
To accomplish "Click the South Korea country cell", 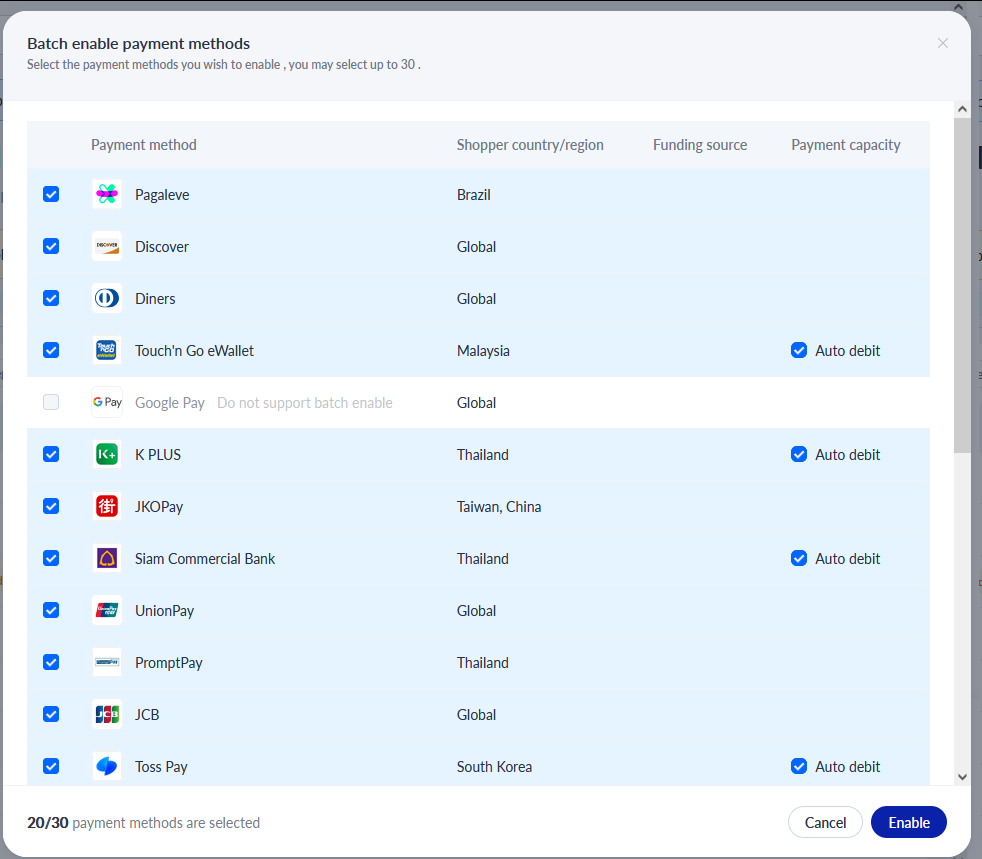I will (x=494, y=766).
